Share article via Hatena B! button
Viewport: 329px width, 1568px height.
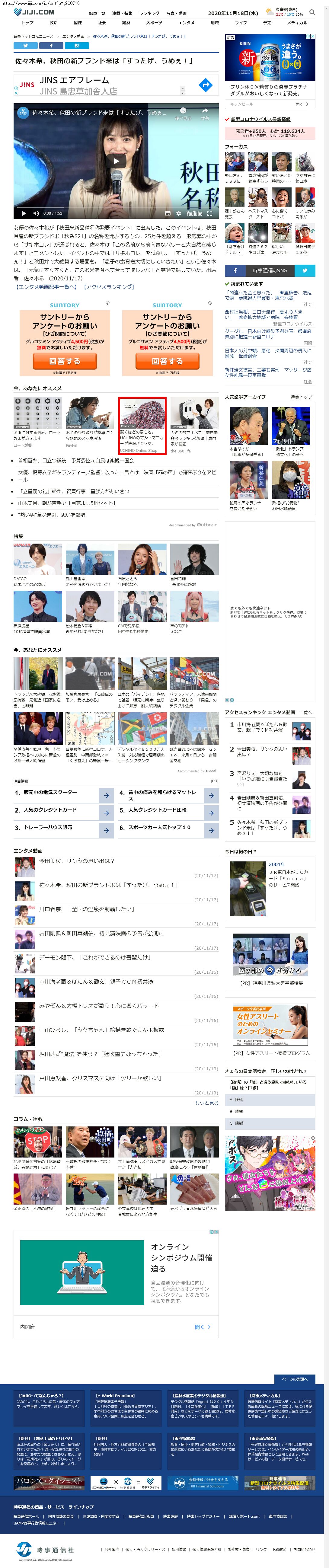click(77, 46)
